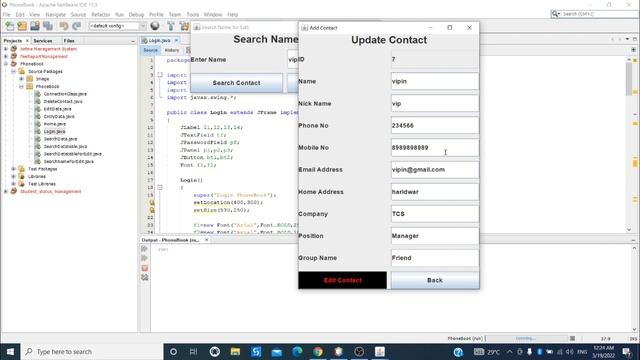Expand the FeeReportManagement project node
This screenshot has height=360, width=640.
point(6,56)
